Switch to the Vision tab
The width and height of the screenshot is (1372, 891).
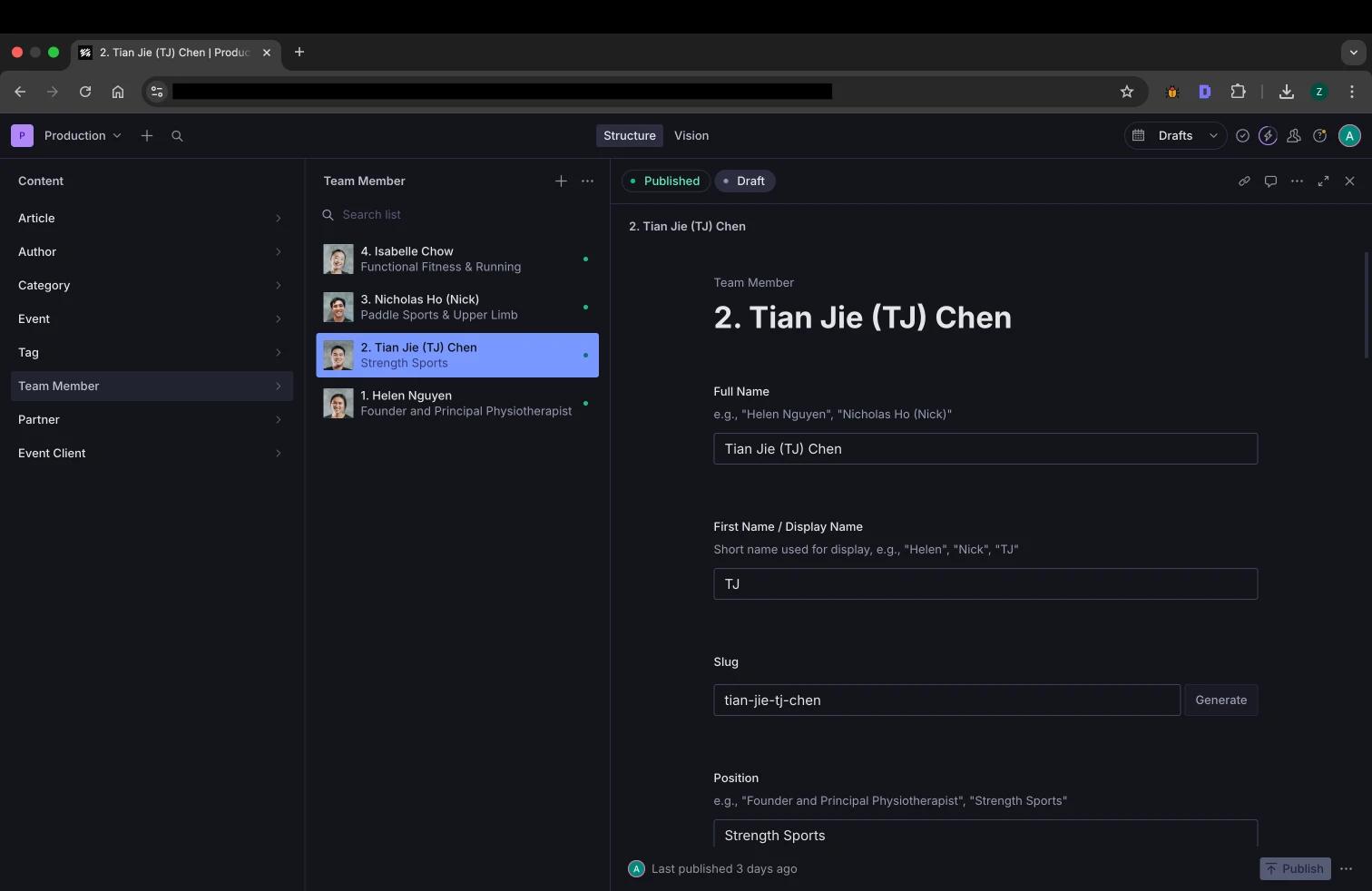691,135
